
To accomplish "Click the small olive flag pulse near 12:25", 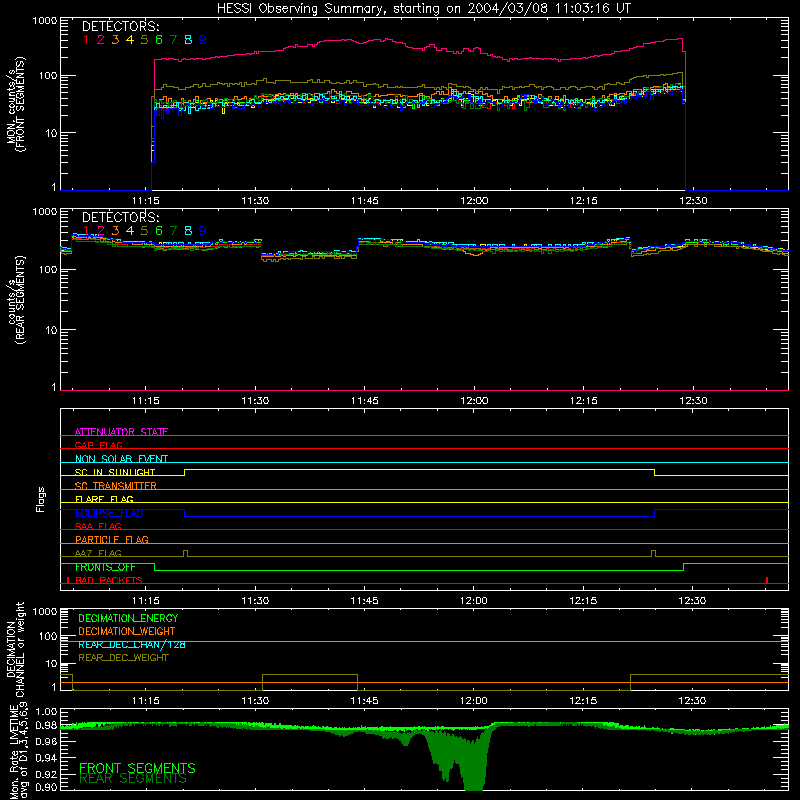I will pos(654,554).
